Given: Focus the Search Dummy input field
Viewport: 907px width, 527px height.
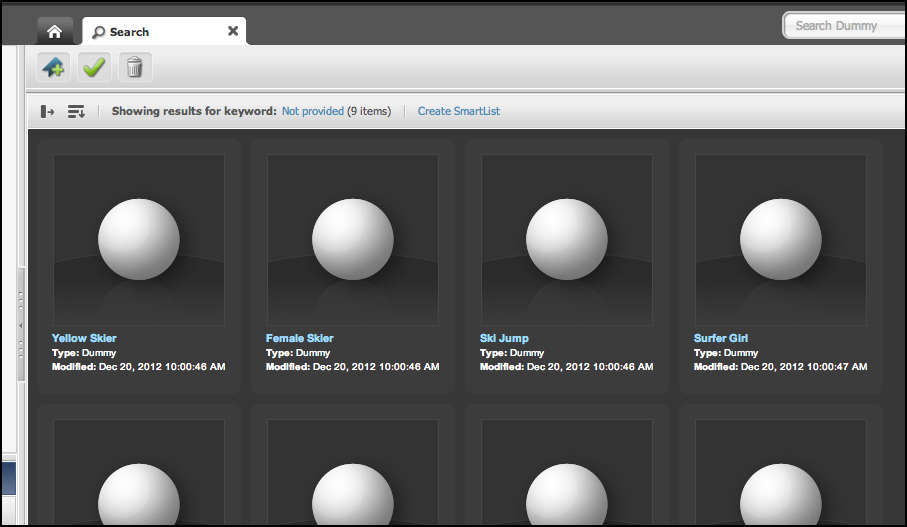Looking at the screenshot, I should 844,26.
